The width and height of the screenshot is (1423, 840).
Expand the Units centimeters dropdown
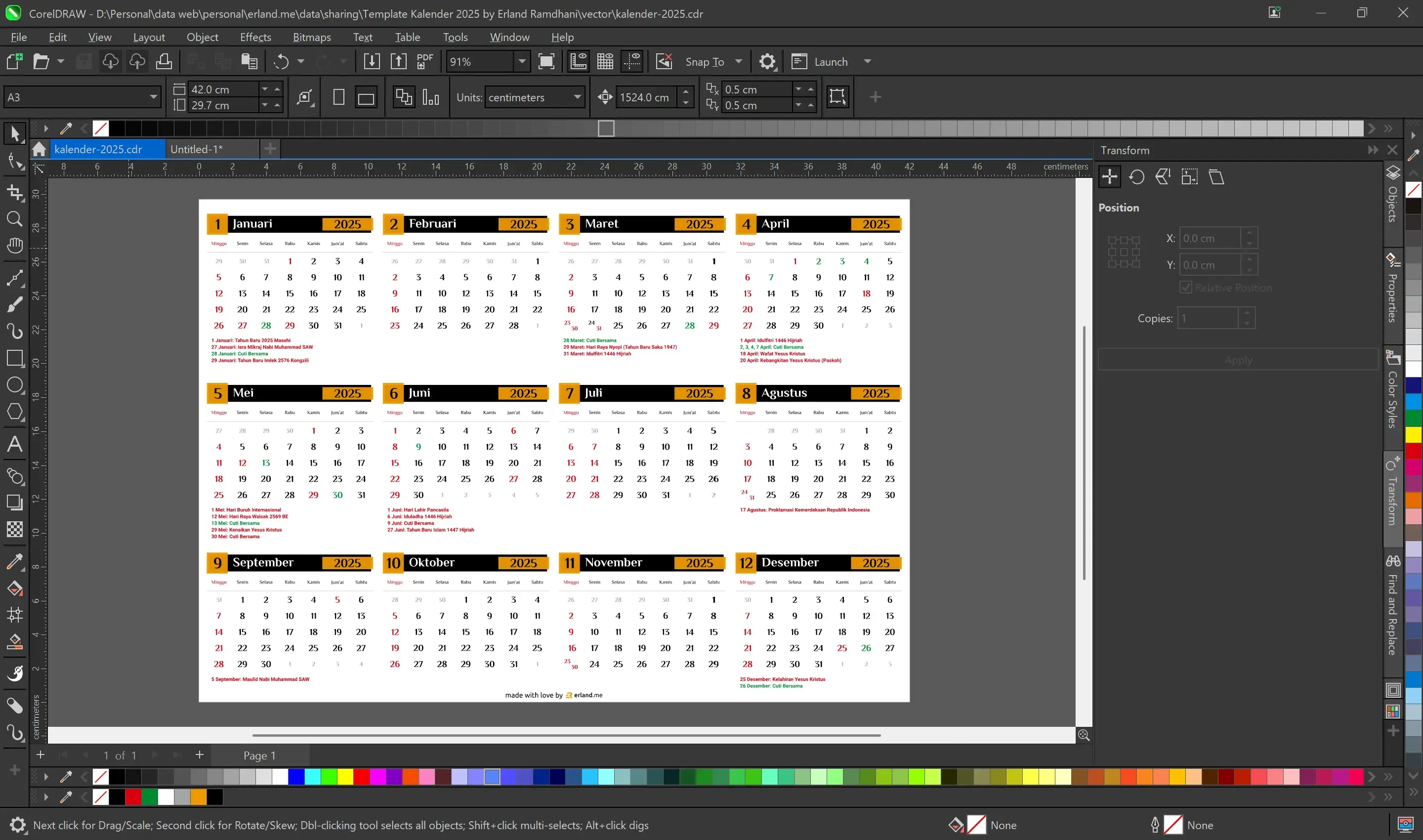577,97
